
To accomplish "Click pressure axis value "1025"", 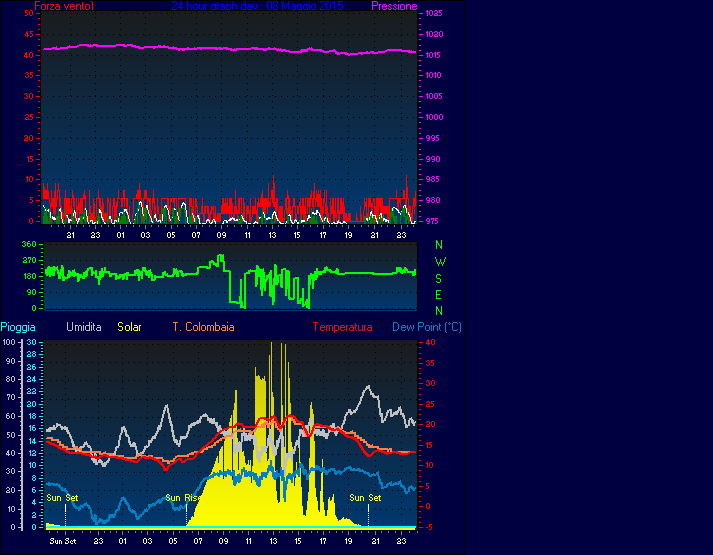I will point(434,13).
